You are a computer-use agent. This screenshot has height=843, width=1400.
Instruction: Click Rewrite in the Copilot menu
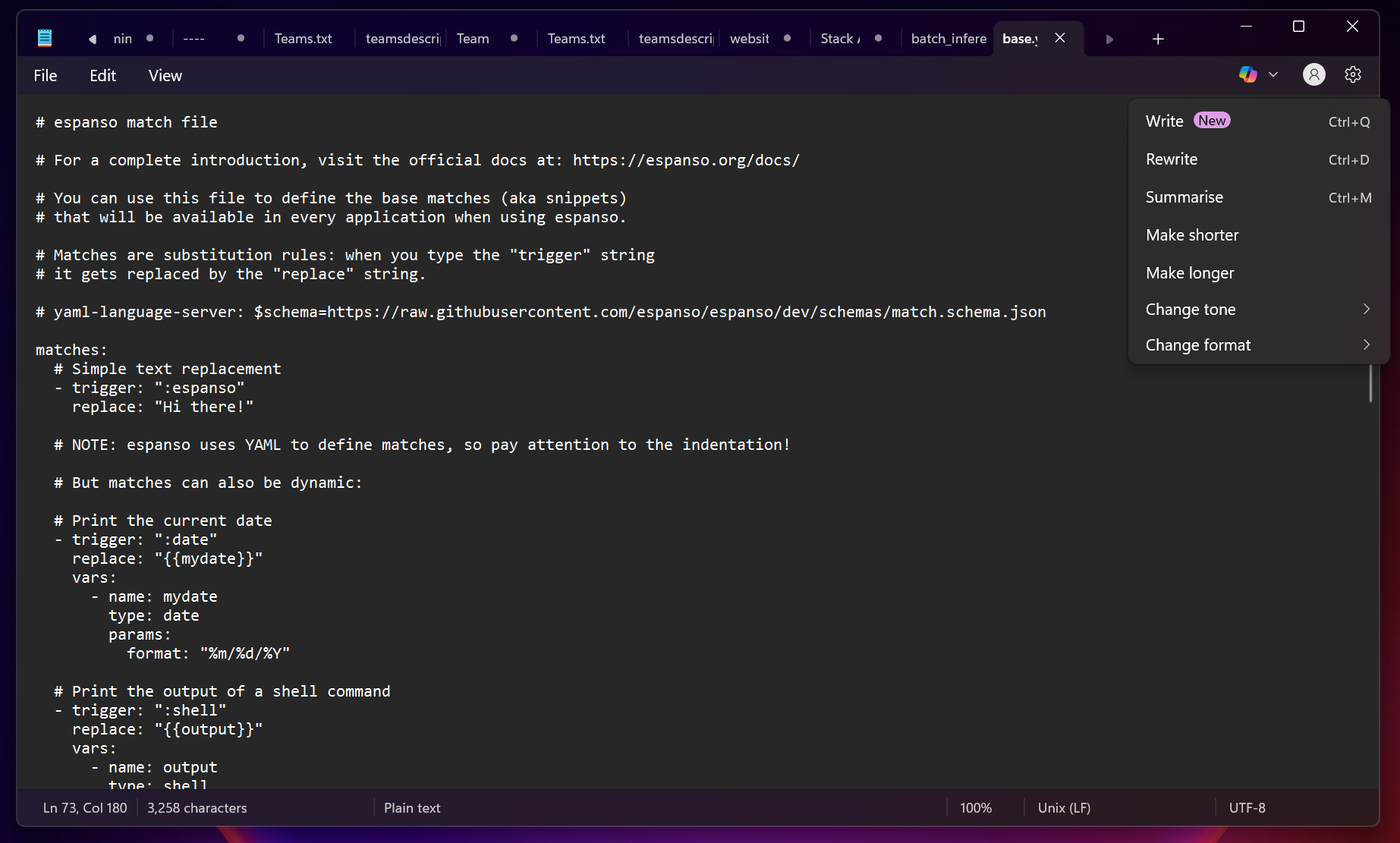[x=1171, y=159]
